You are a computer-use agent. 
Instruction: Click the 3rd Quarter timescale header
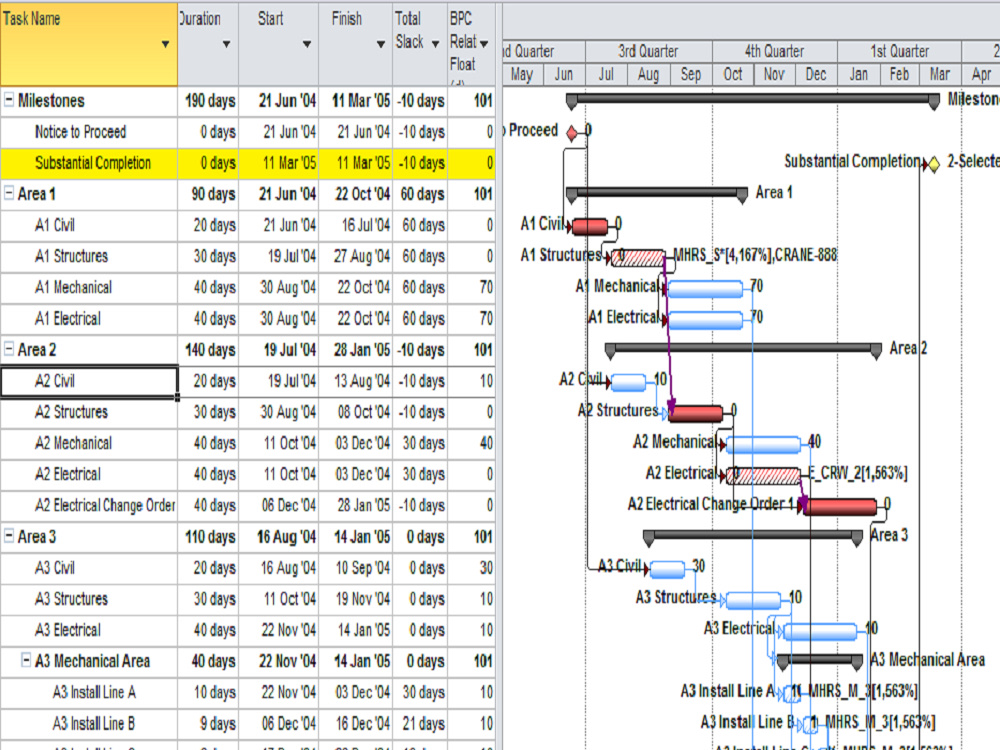coord(649,51)
